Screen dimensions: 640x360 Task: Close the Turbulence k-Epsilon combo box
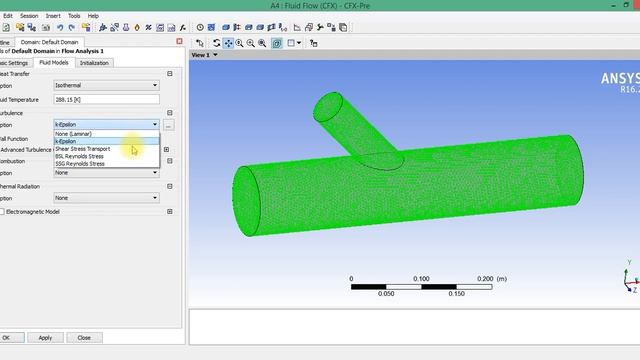[106, 124]
